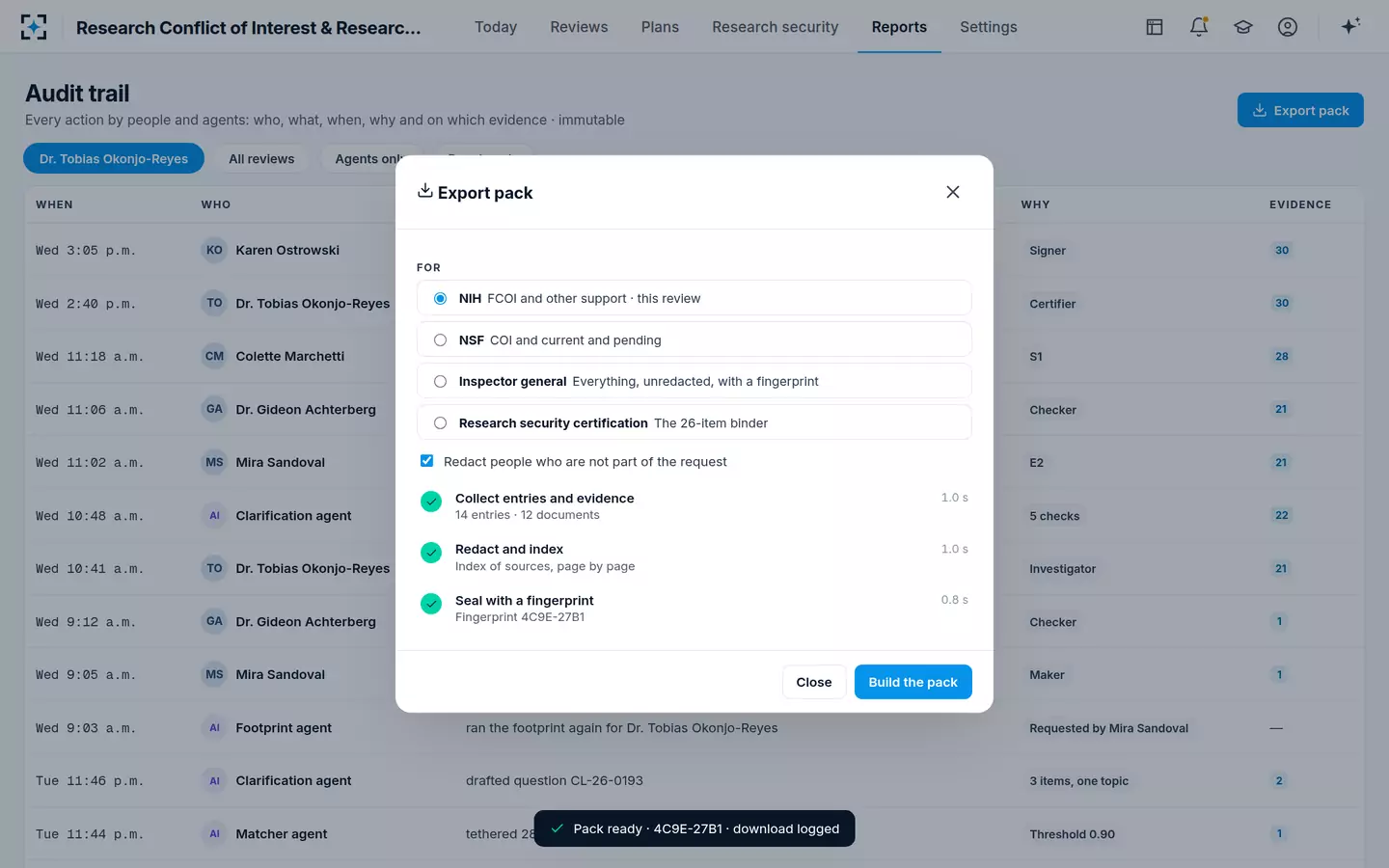The width and height of the screenshot is (1389, 868).
Task: Switch to the Today tab
Action: (496, 27)
